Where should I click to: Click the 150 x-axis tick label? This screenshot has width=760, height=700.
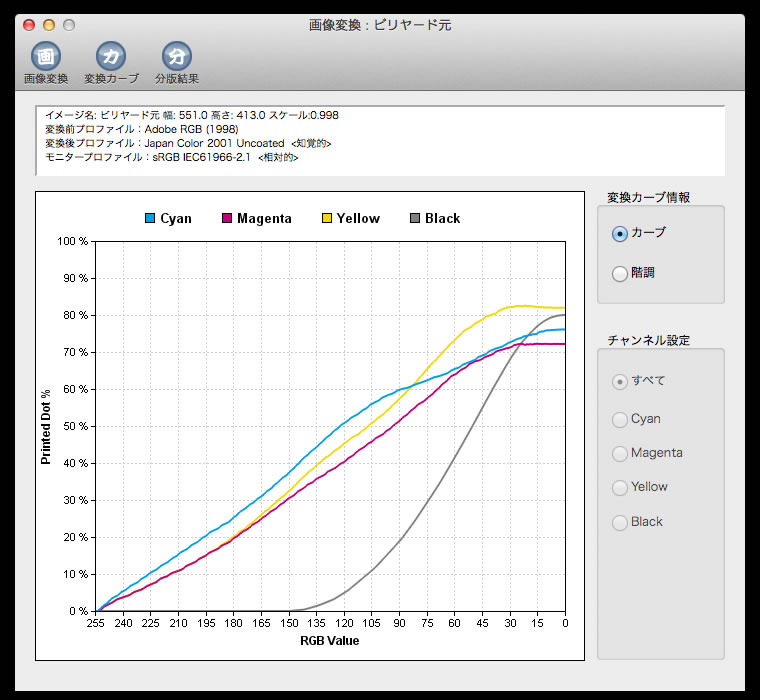(x=289, y=623)
